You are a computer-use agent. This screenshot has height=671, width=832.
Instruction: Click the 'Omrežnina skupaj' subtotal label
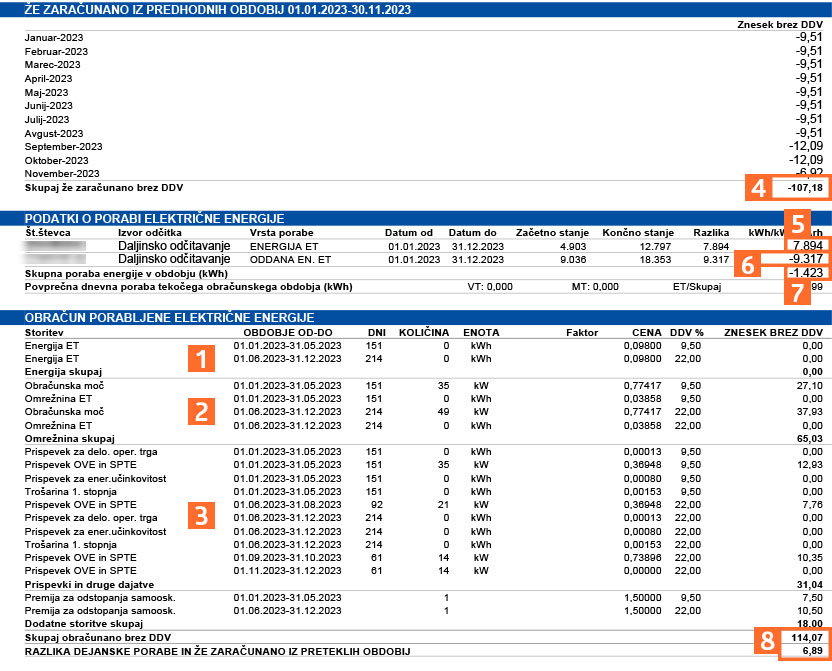[x=70, y=439]
